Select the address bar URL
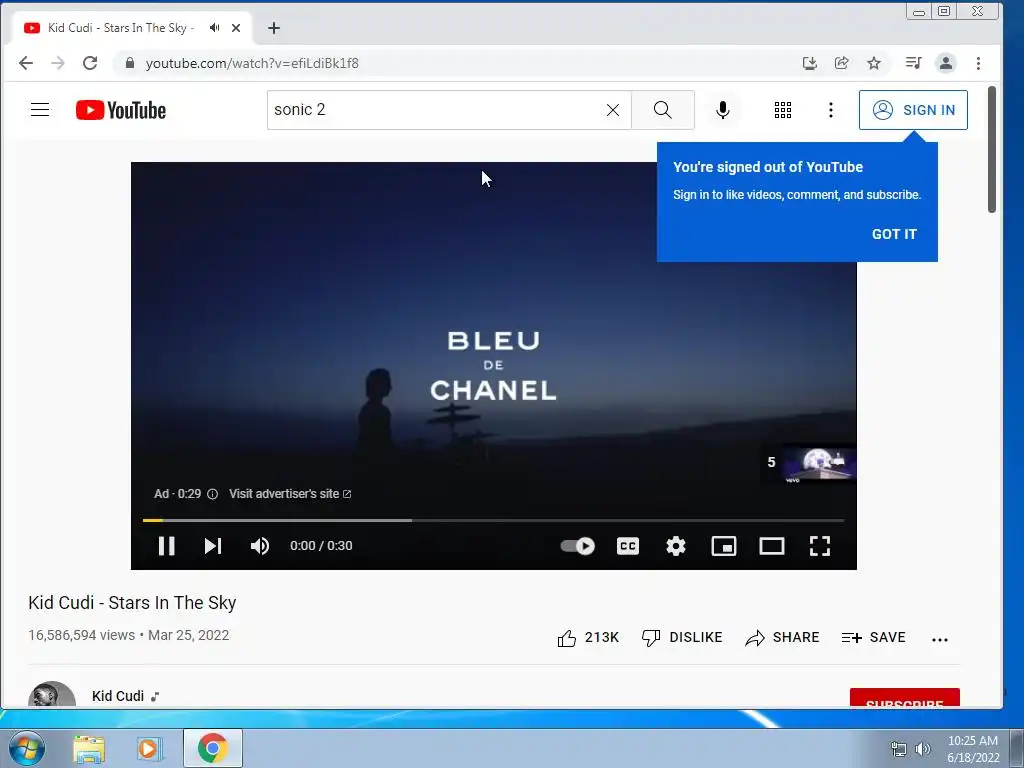1024x768 pixels. pos(252,63)
